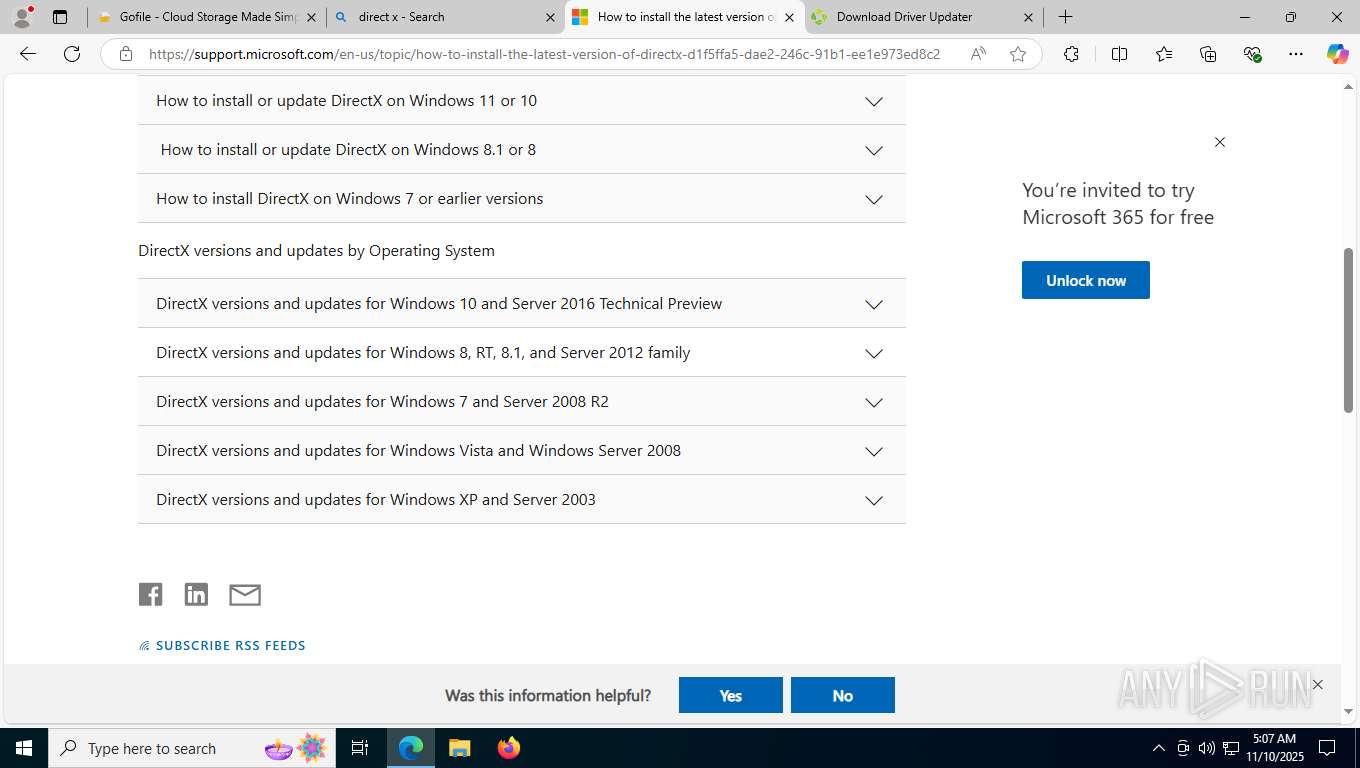
Task: Open Read aloud in address bar
Action: [x=978, y=54]
